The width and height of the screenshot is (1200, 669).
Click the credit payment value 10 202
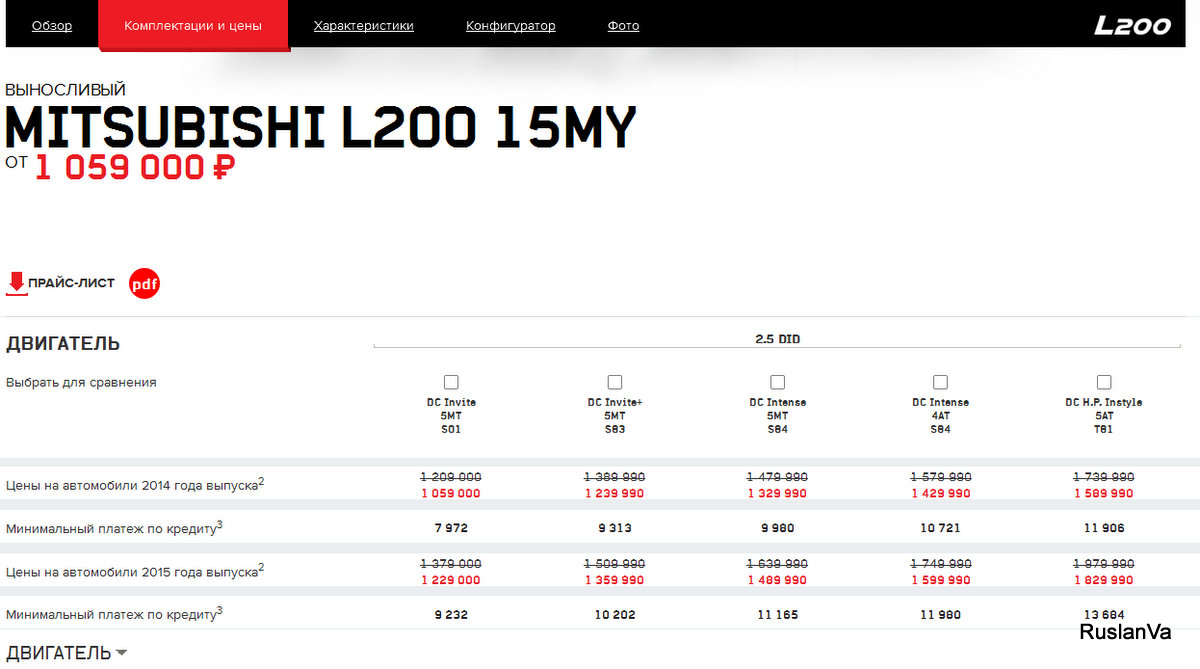click(x=614, y=615)
